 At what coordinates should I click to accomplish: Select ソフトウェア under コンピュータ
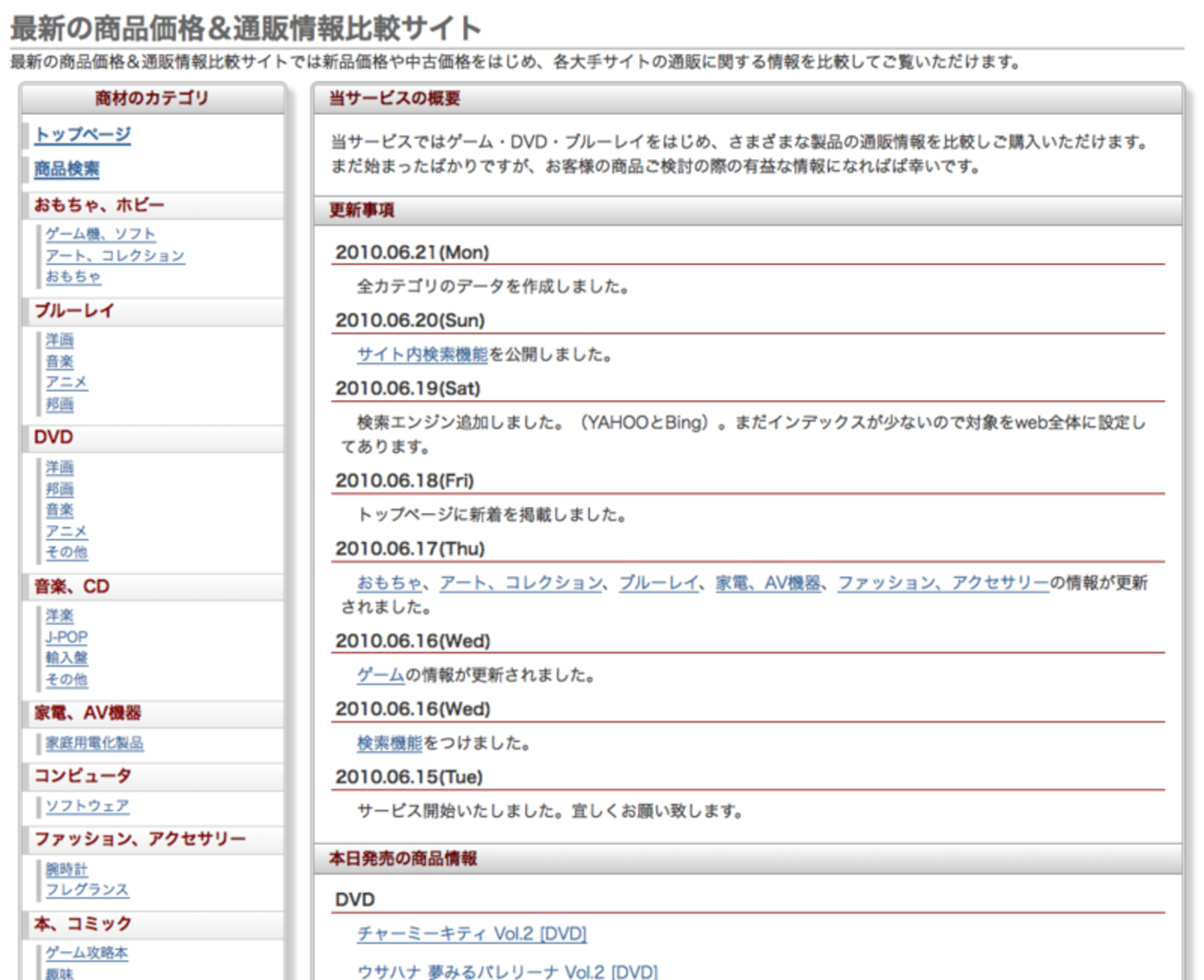pos(87,806)
